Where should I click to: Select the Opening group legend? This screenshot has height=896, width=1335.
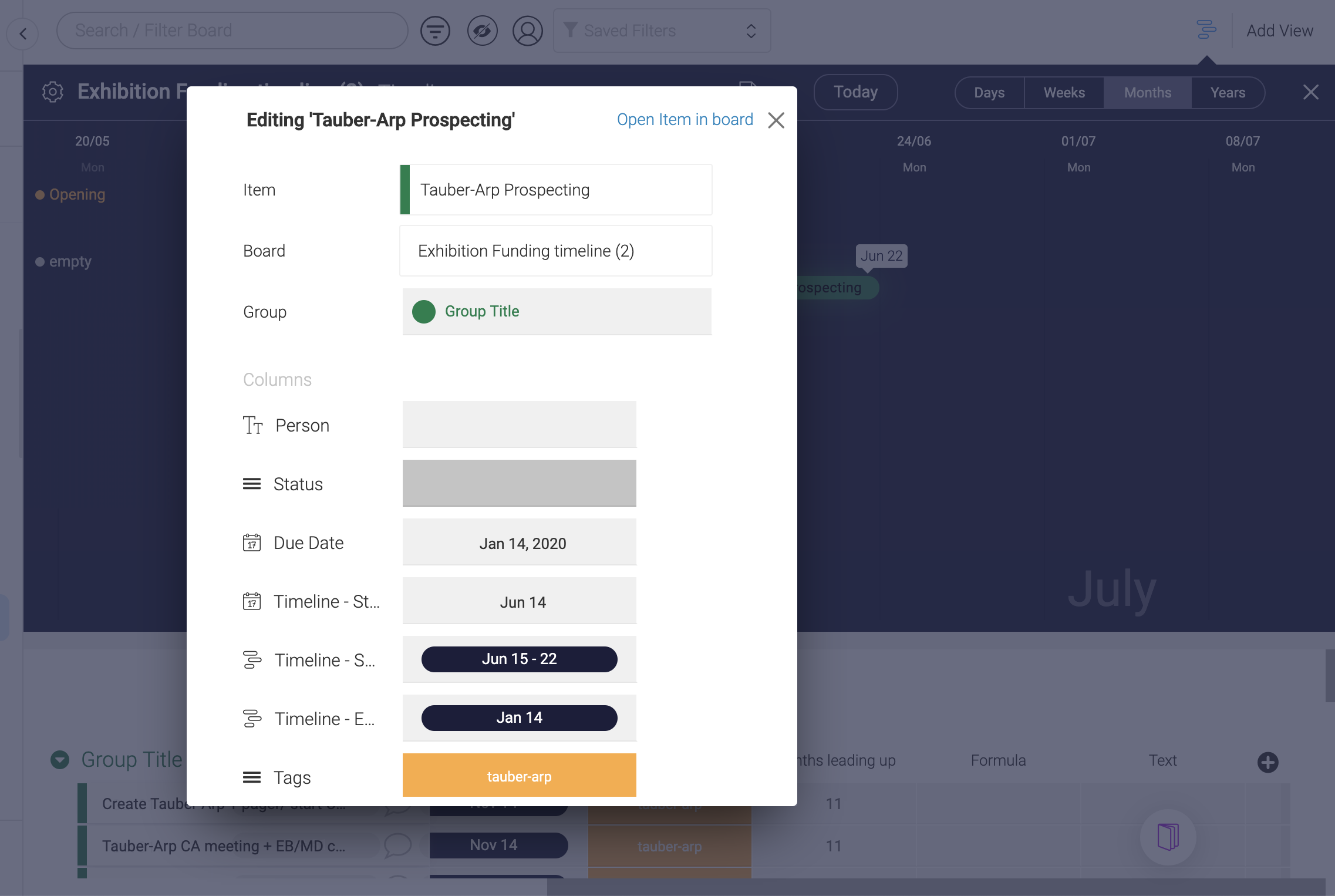(70, 194)
